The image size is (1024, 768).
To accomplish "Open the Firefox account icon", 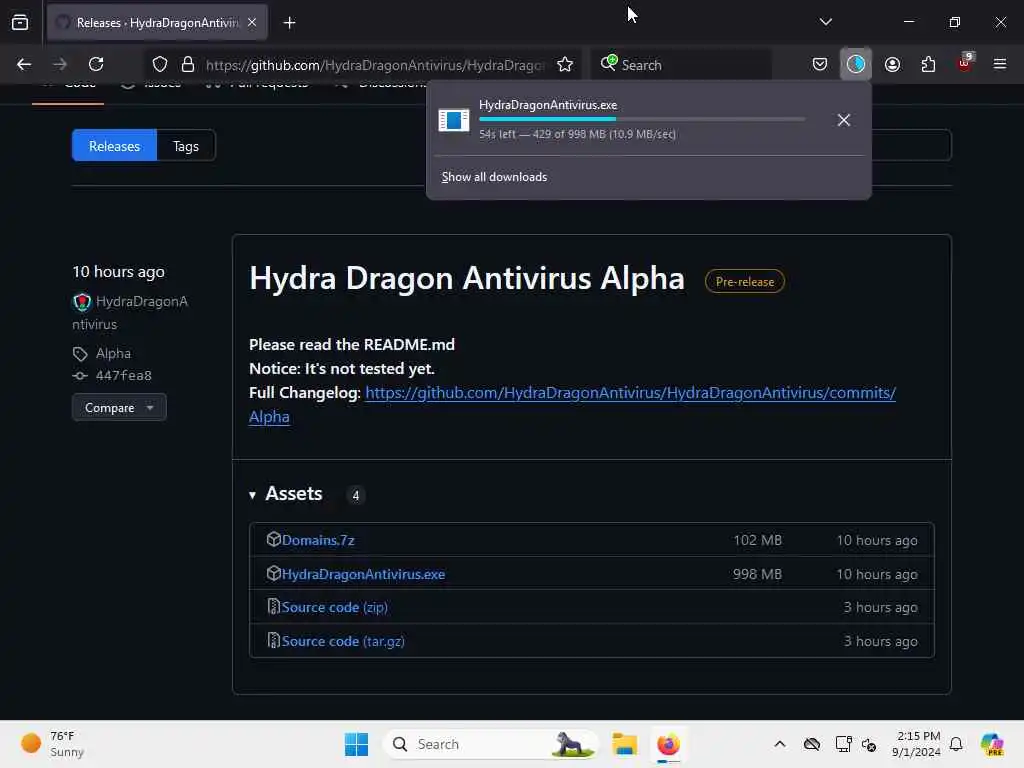I will [892, 64].
